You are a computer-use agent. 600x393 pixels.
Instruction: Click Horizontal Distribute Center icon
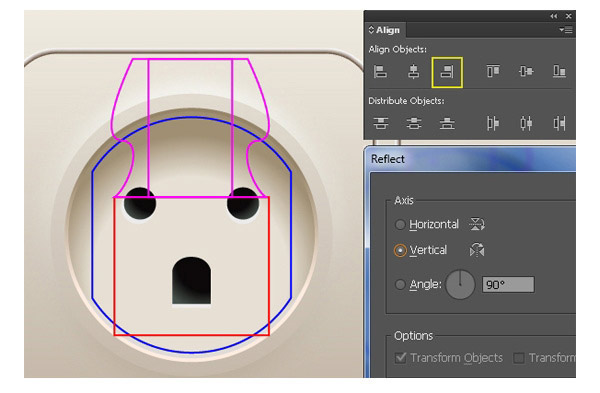pyautogui.click(x=526, y=123)
